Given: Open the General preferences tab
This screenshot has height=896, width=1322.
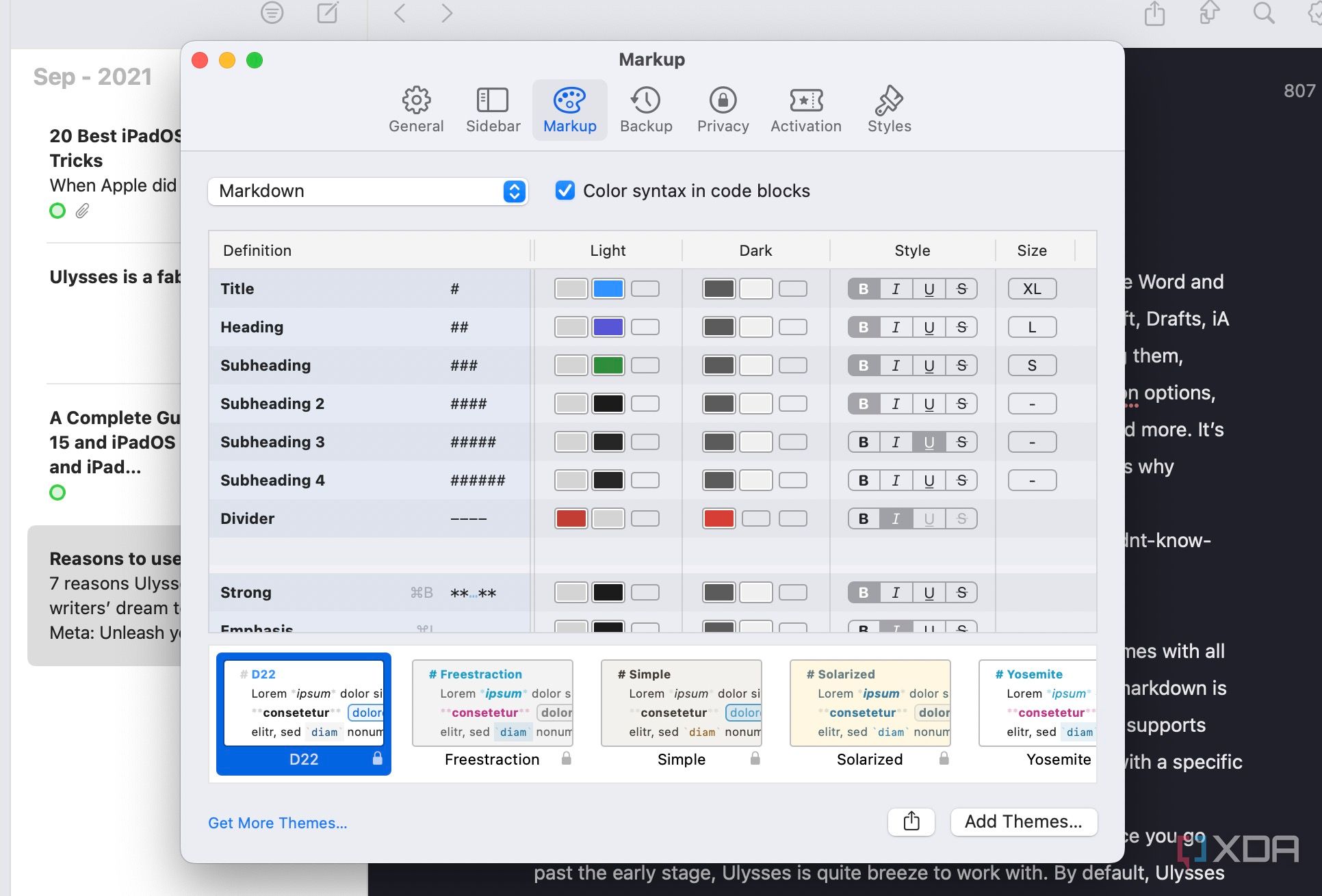Looking at the screenshot, I should (x=416, y=110).
